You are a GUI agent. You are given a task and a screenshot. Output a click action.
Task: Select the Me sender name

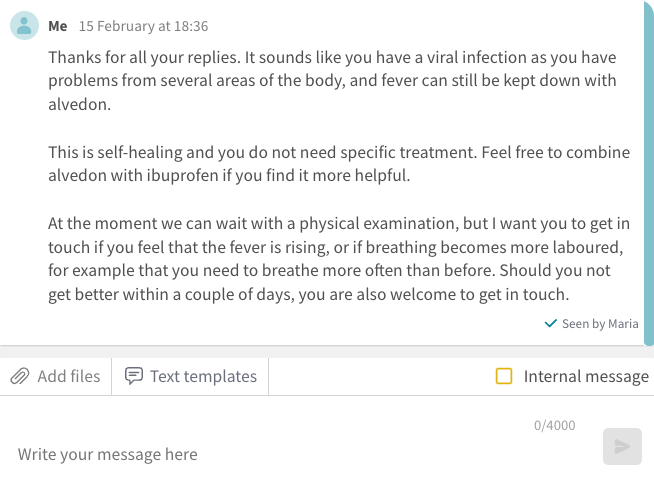point(58,26)
